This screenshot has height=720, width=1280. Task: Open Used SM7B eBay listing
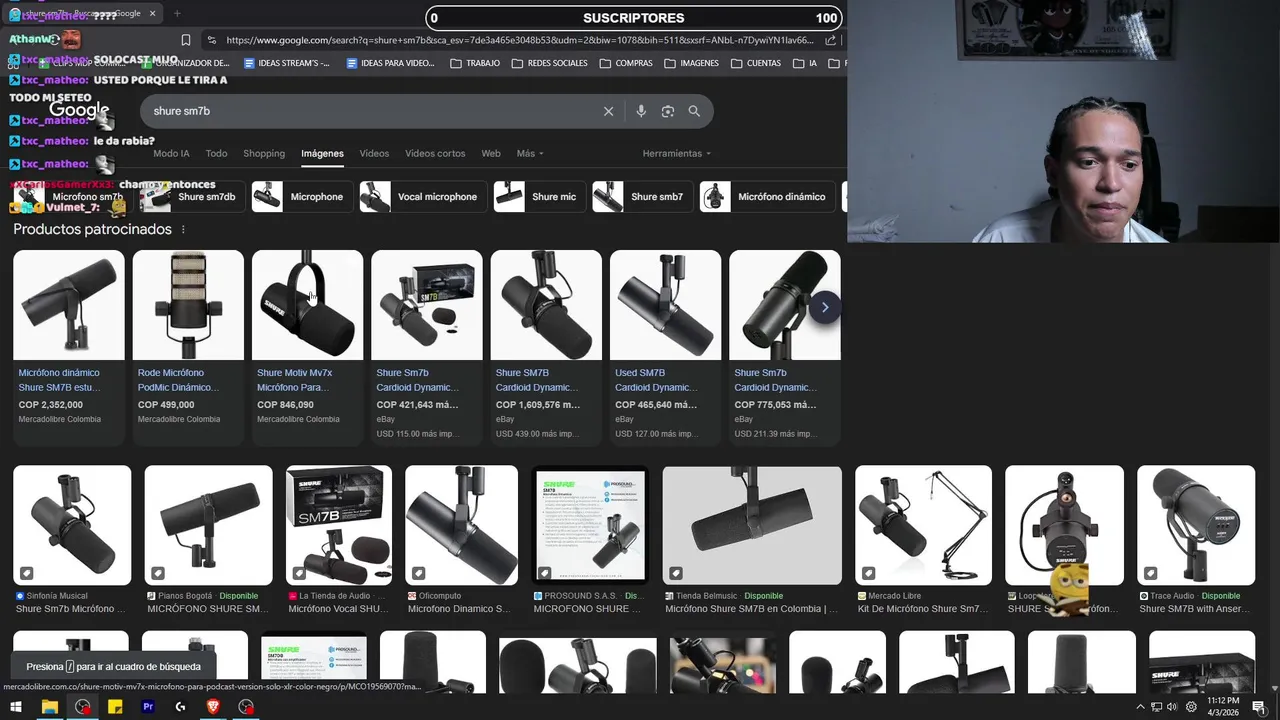[665, 346]
